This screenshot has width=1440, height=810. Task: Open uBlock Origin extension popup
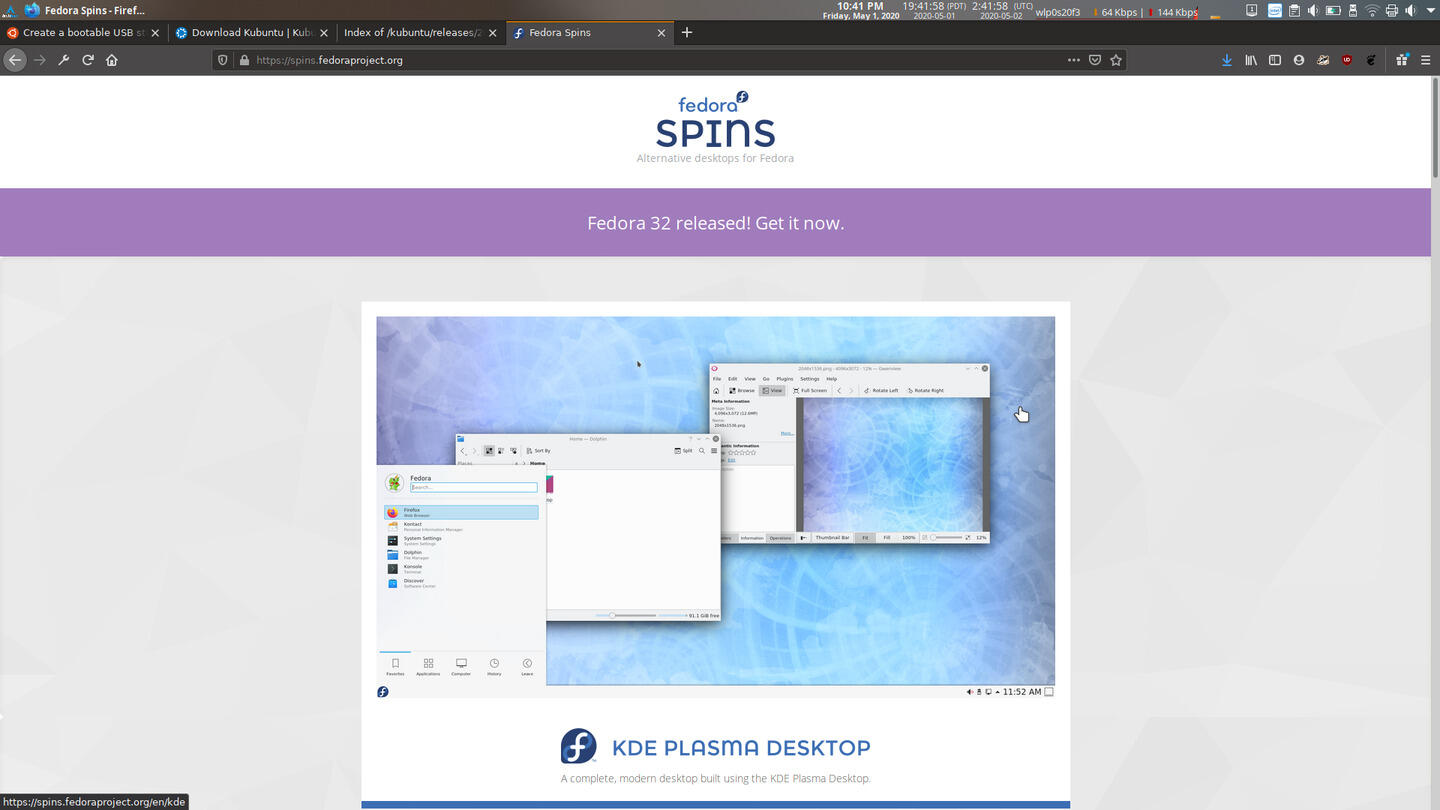click(x=1347, y=60)
